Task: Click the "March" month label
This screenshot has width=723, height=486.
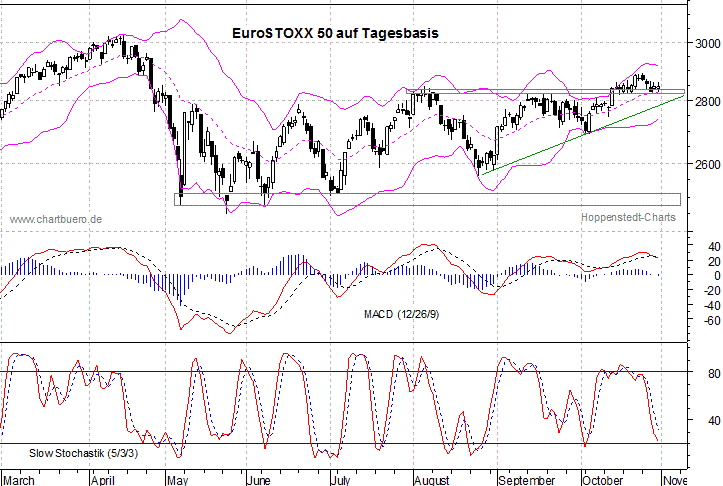Action: point(19,480)
